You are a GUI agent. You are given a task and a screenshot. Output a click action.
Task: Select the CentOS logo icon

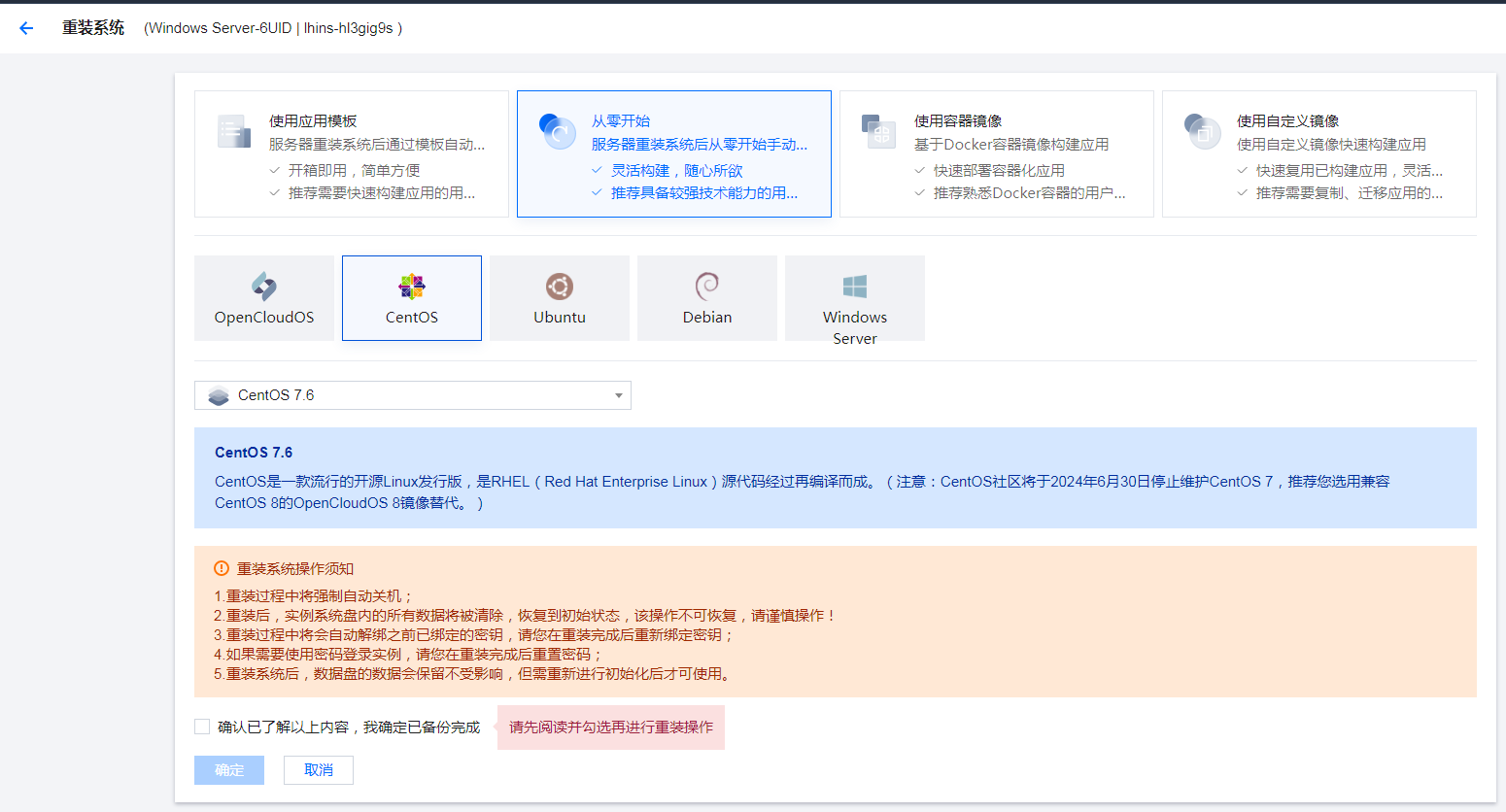coord(412,286)
